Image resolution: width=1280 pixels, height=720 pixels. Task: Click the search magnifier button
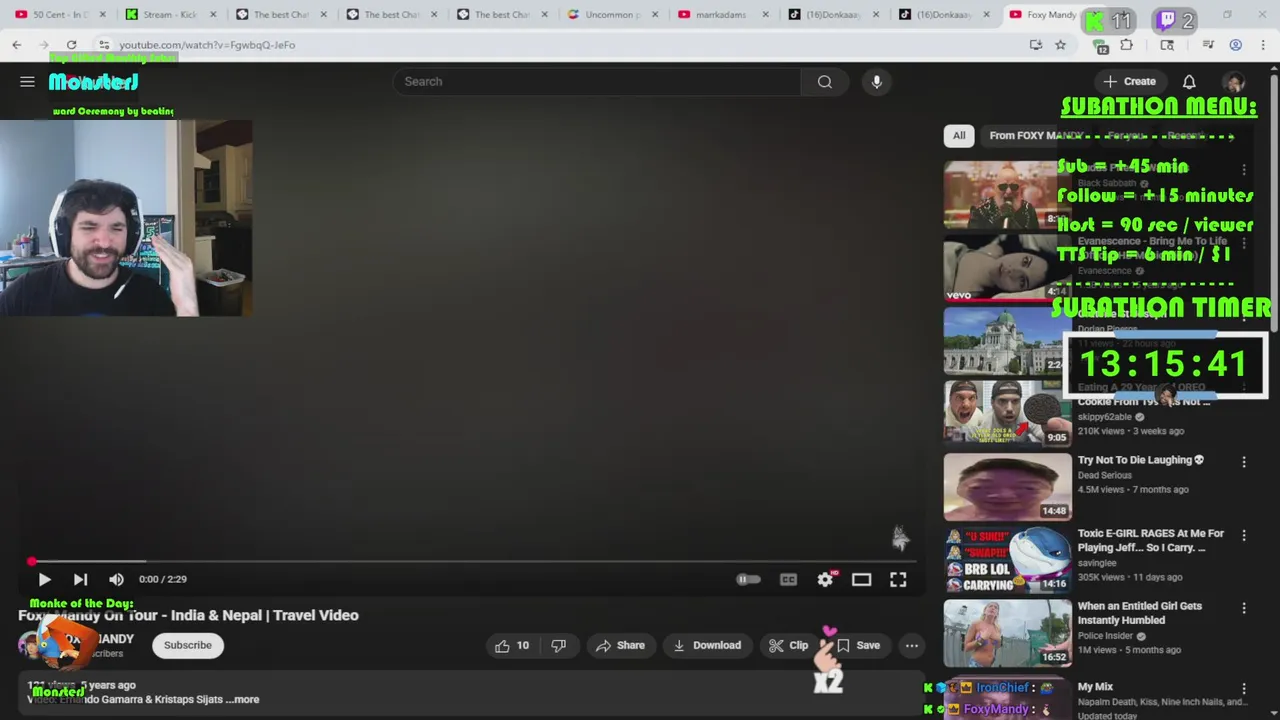point(825,82)
